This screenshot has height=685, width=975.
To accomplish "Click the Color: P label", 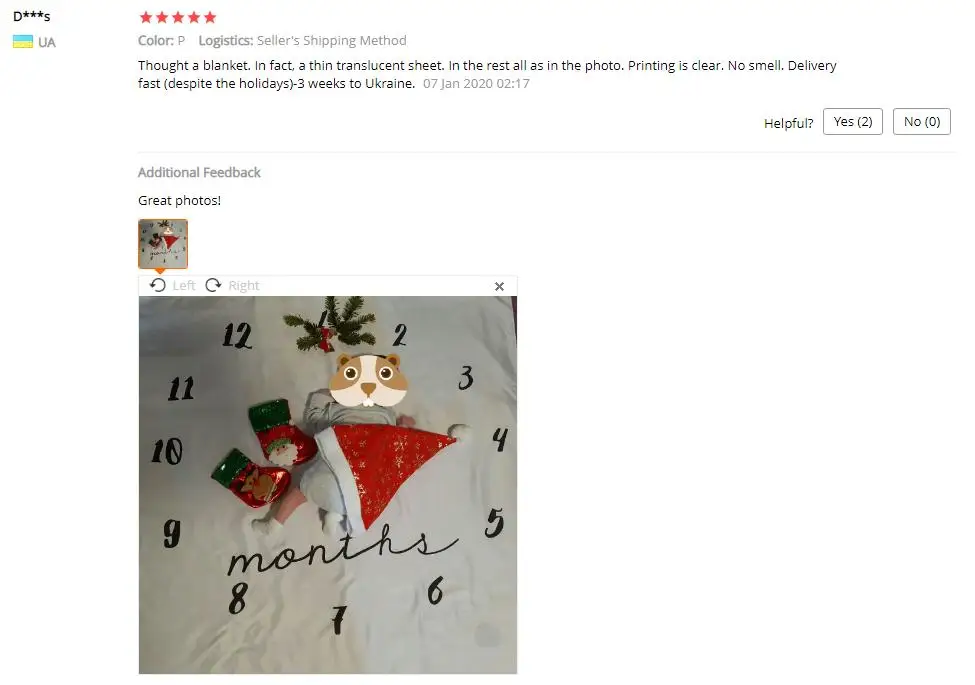I will [x=162, y=40].
